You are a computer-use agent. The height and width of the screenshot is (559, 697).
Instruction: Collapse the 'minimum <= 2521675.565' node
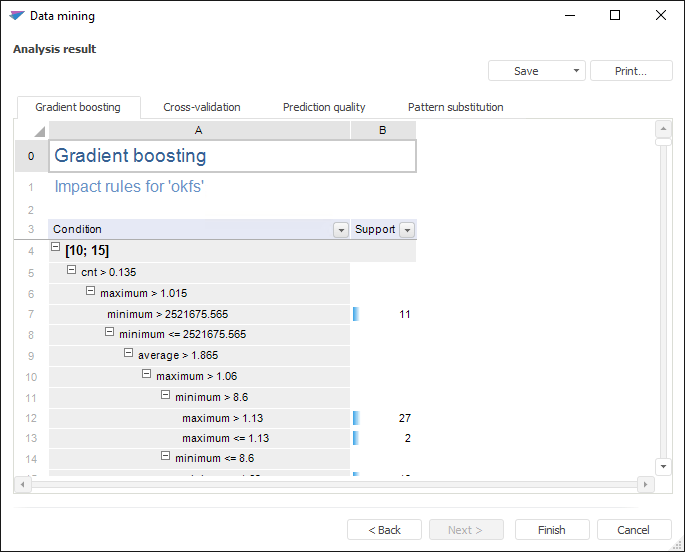coord(110,333)
